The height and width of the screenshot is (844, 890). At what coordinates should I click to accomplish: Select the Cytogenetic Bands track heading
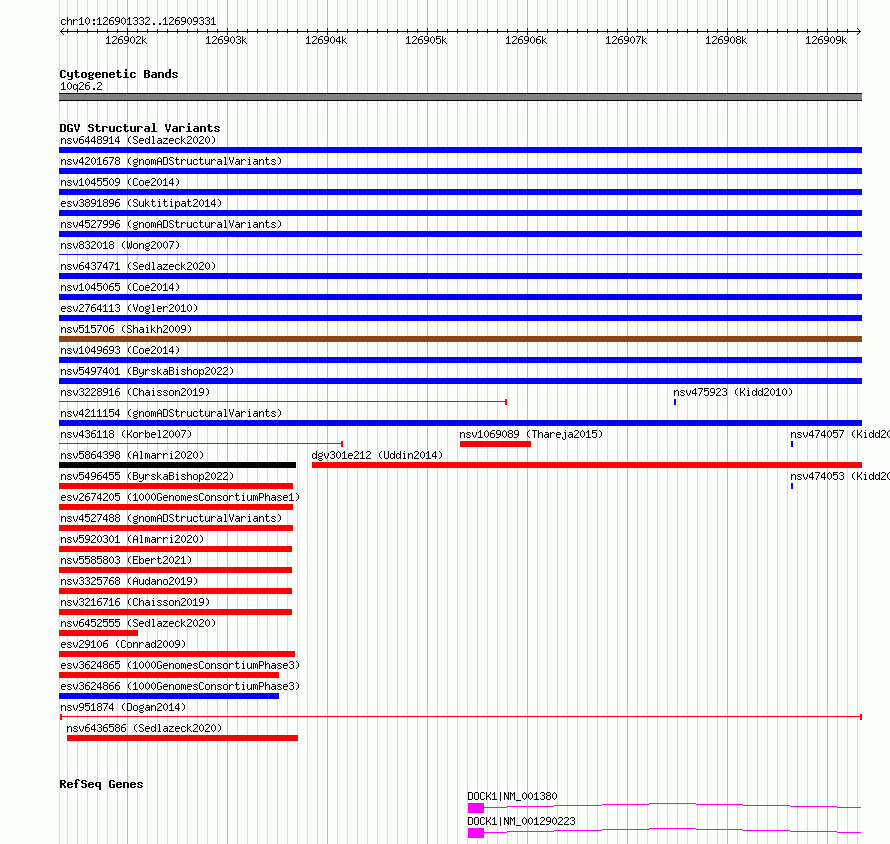tap(119, 74)
